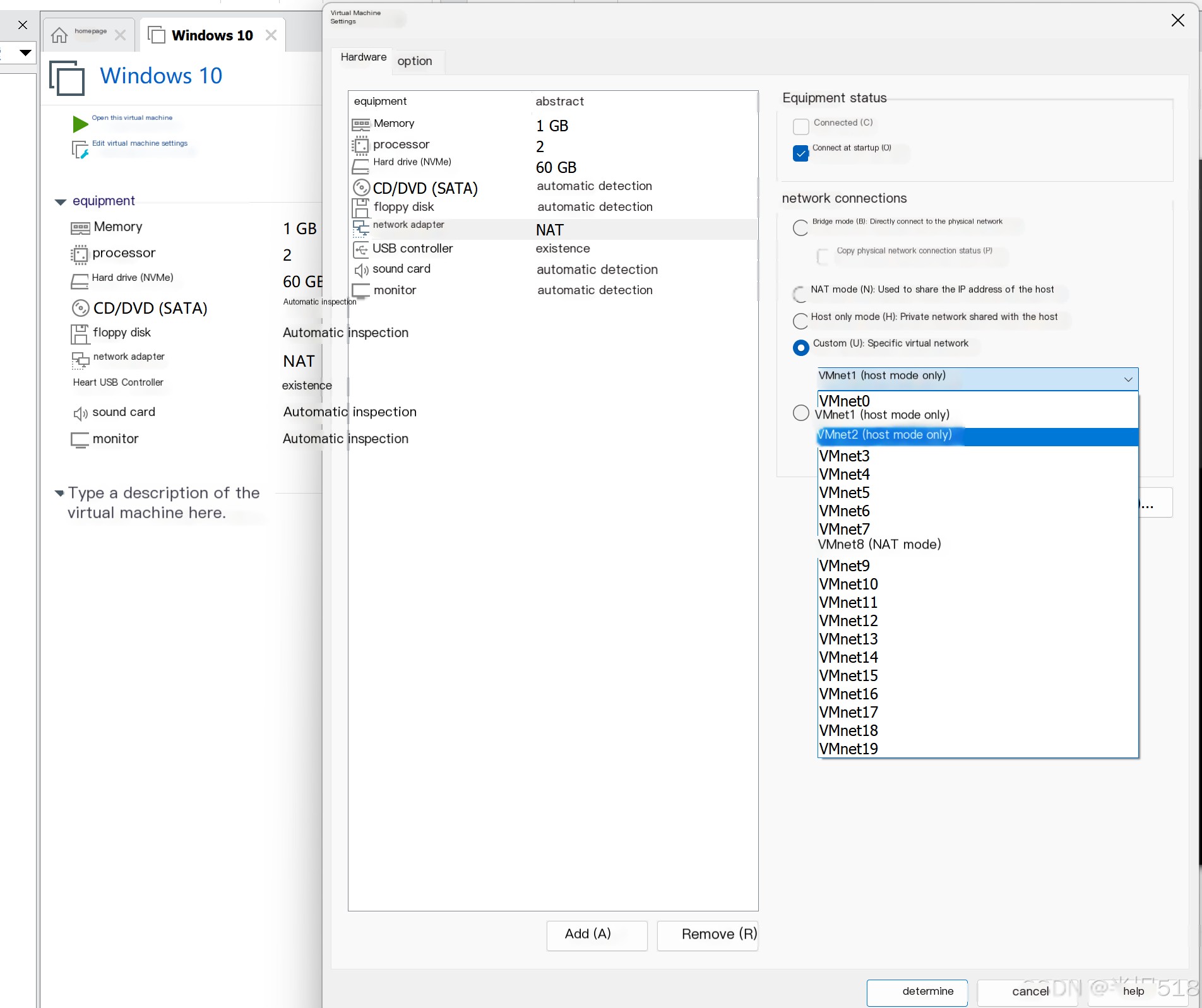
Task: Choose VMnet8 (NAT mode) from list
Action: 977,545
